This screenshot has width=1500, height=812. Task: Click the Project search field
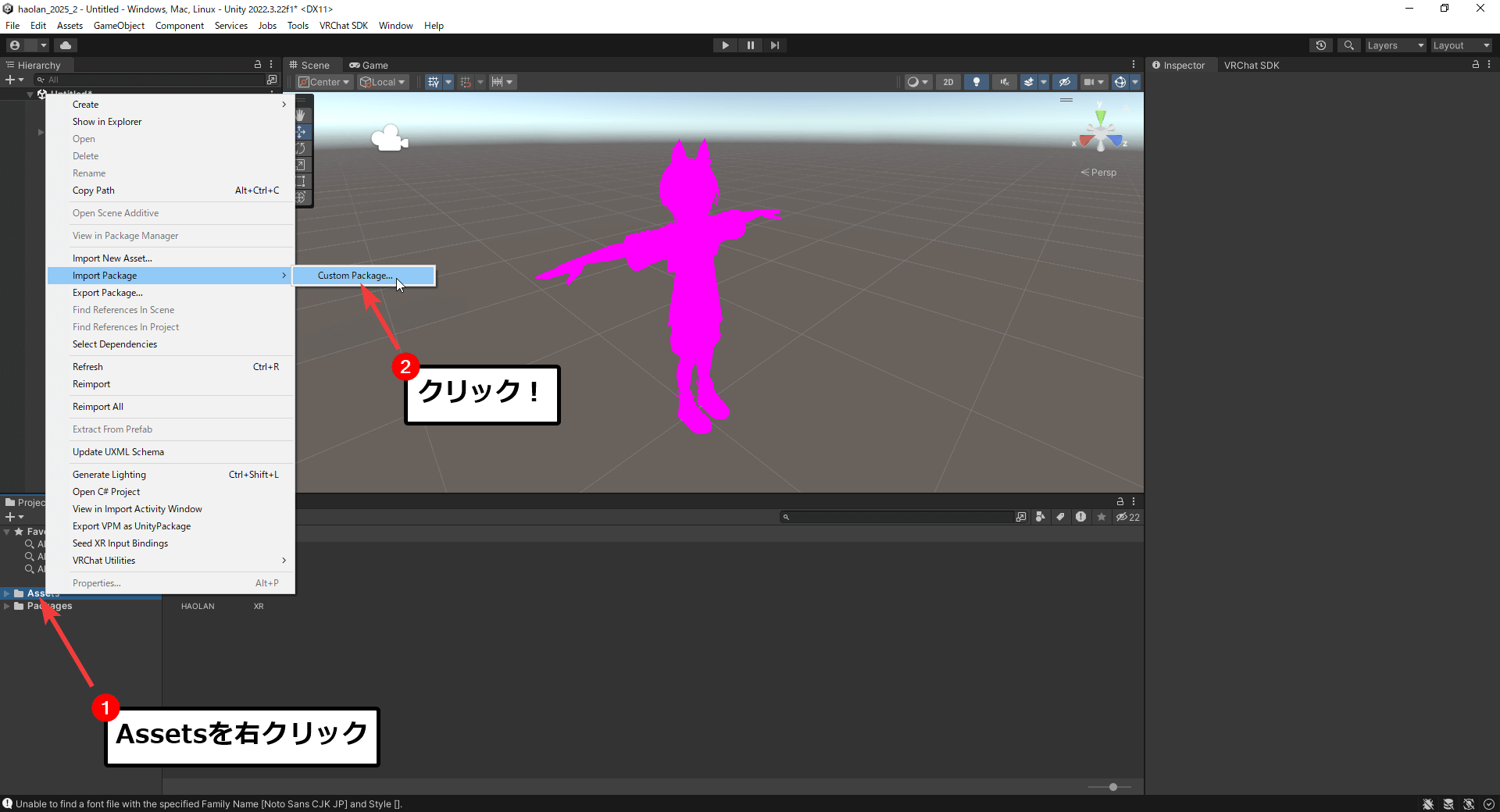point(897,517)
